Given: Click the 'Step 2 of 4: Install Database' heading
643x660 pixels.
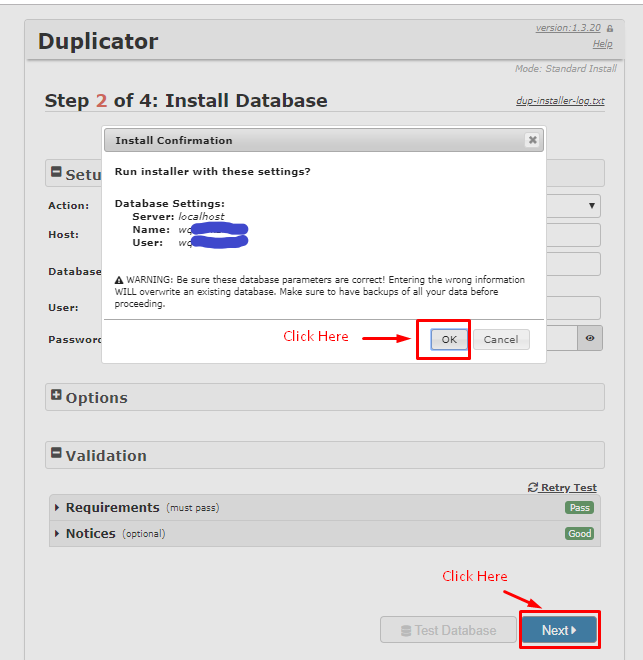Looking at the screenshot, I should tap(186, 101).
